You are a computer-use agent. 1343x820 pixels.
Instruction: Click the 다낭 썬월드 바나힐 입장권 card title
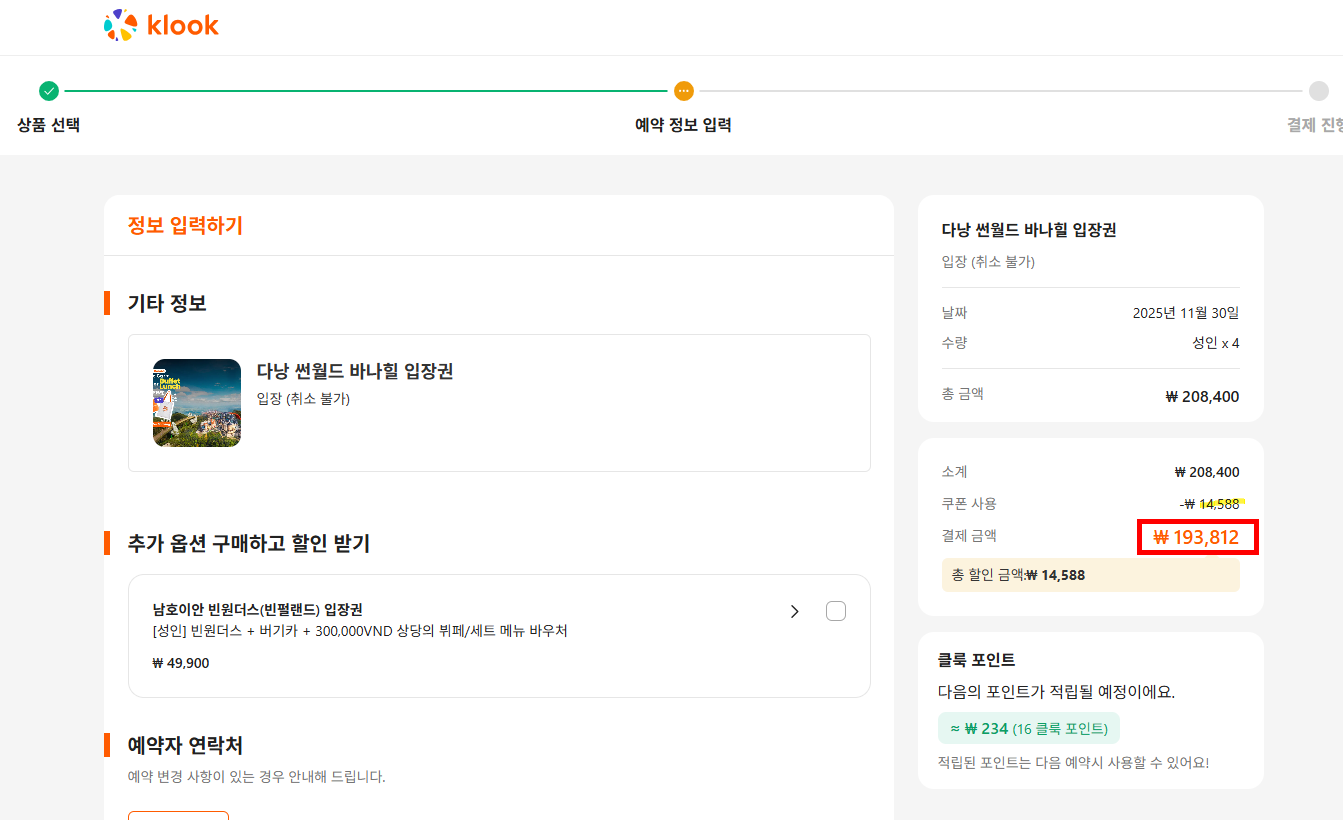click(355, 371)
